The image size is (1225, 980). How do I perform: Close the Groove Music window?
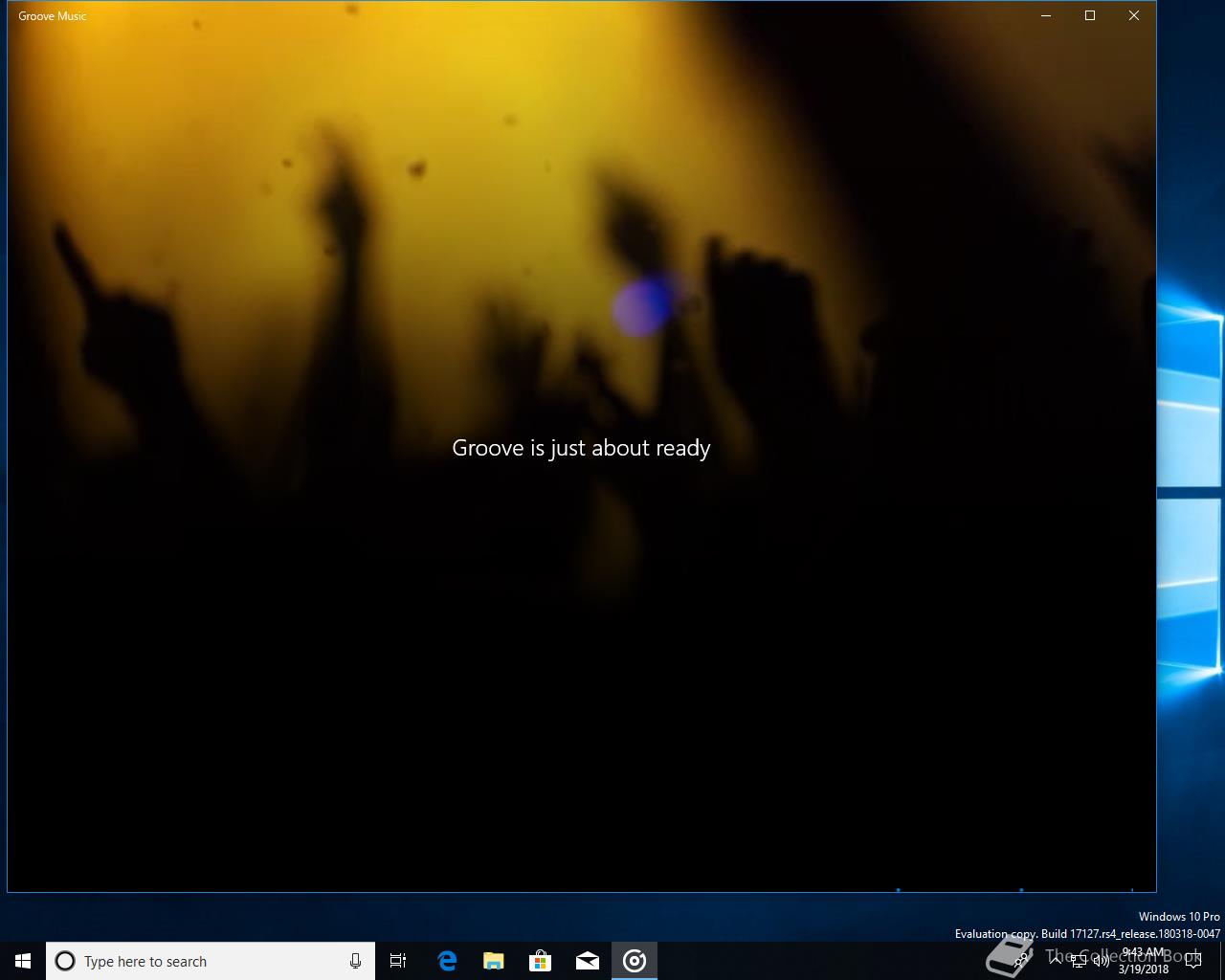coord(1134,15)
